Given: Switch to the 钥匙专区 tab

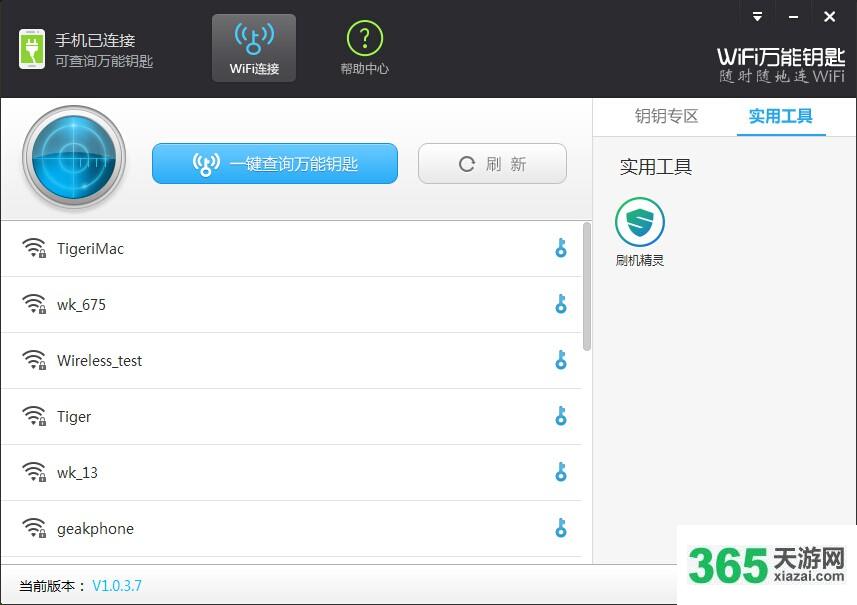Looking at the screenshot, I should tap(666, 116).
